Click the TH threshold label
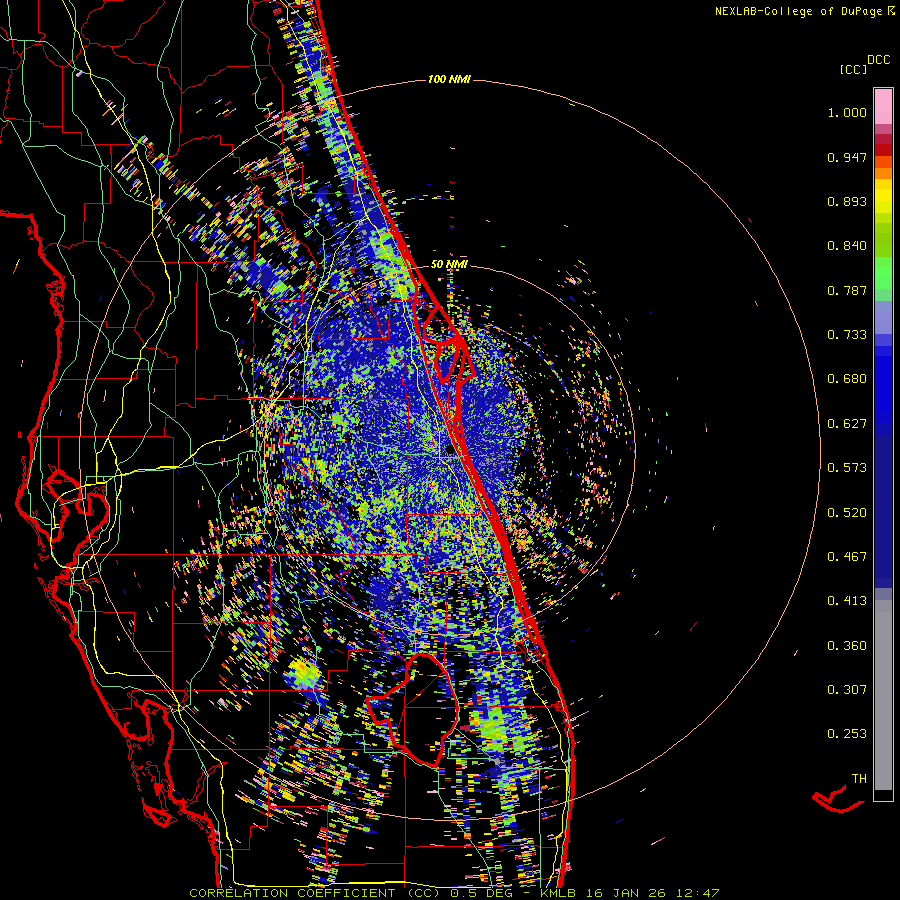The width and height of the screenshot is (900, 900). [x=859, y=779]
